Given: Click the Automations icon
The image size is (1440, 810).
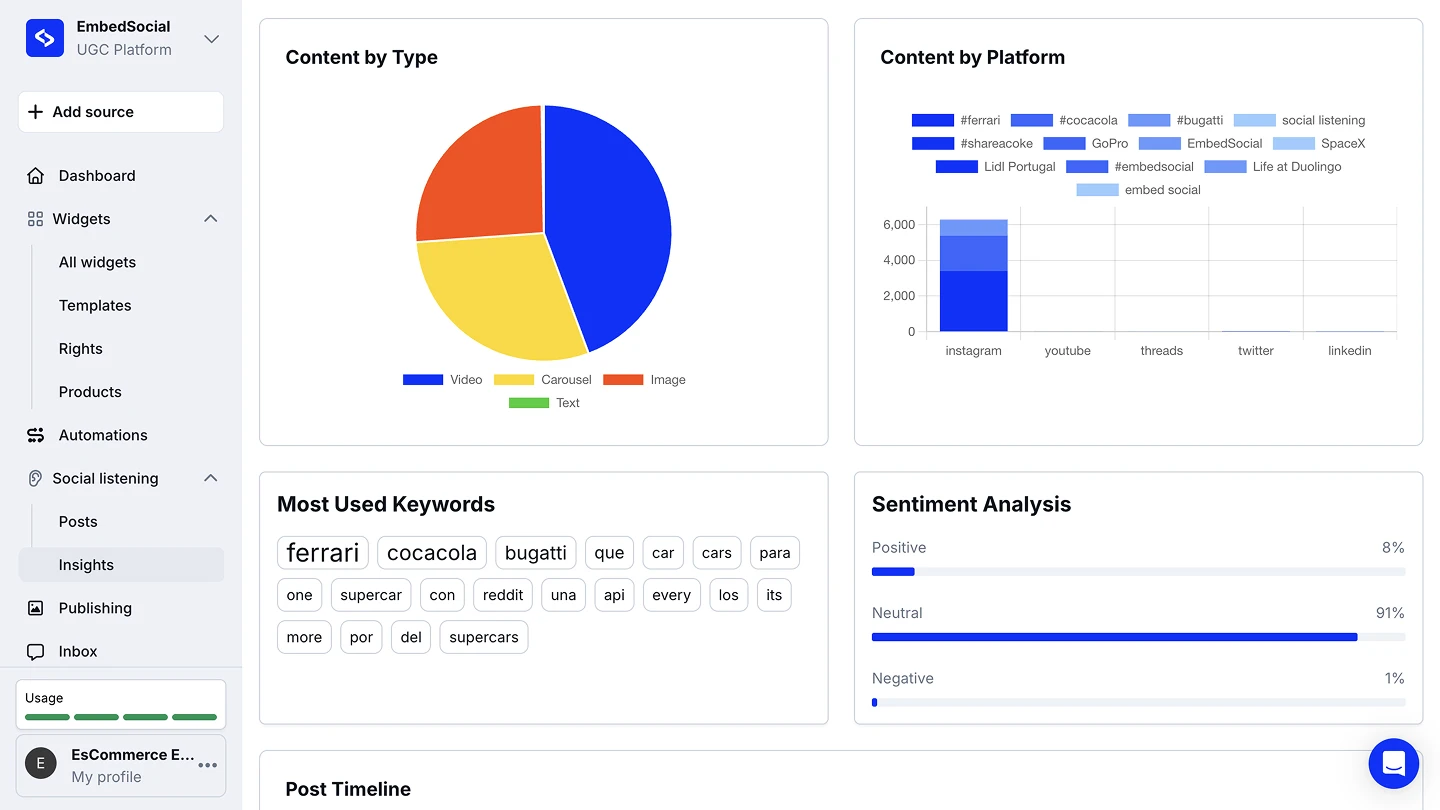Looking at the screenshot, I should (36, 435).
